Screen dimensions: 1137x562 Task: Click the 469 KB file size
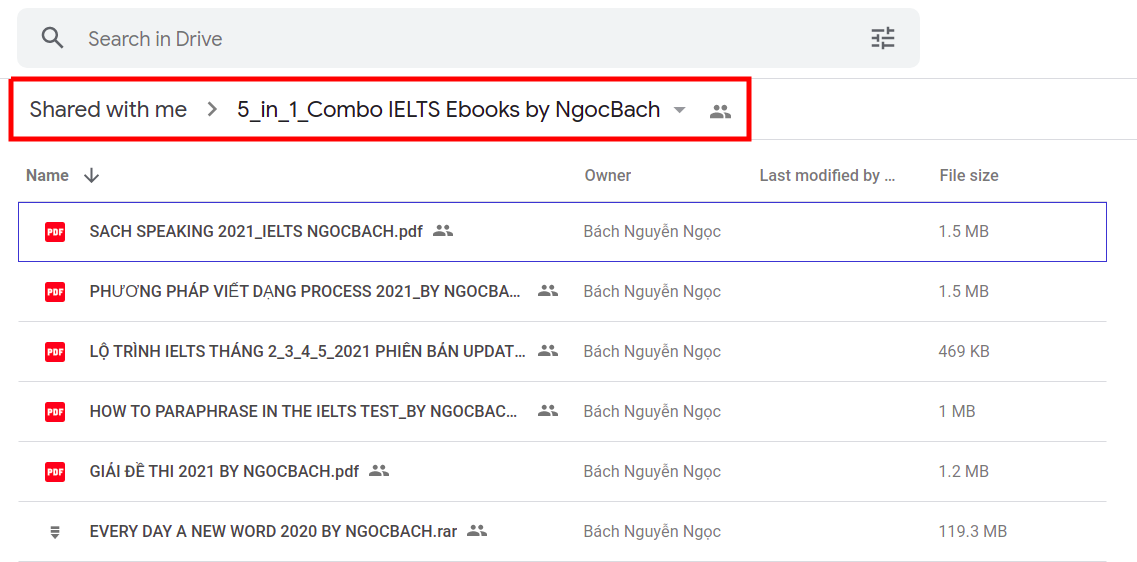tap(964, 352)
